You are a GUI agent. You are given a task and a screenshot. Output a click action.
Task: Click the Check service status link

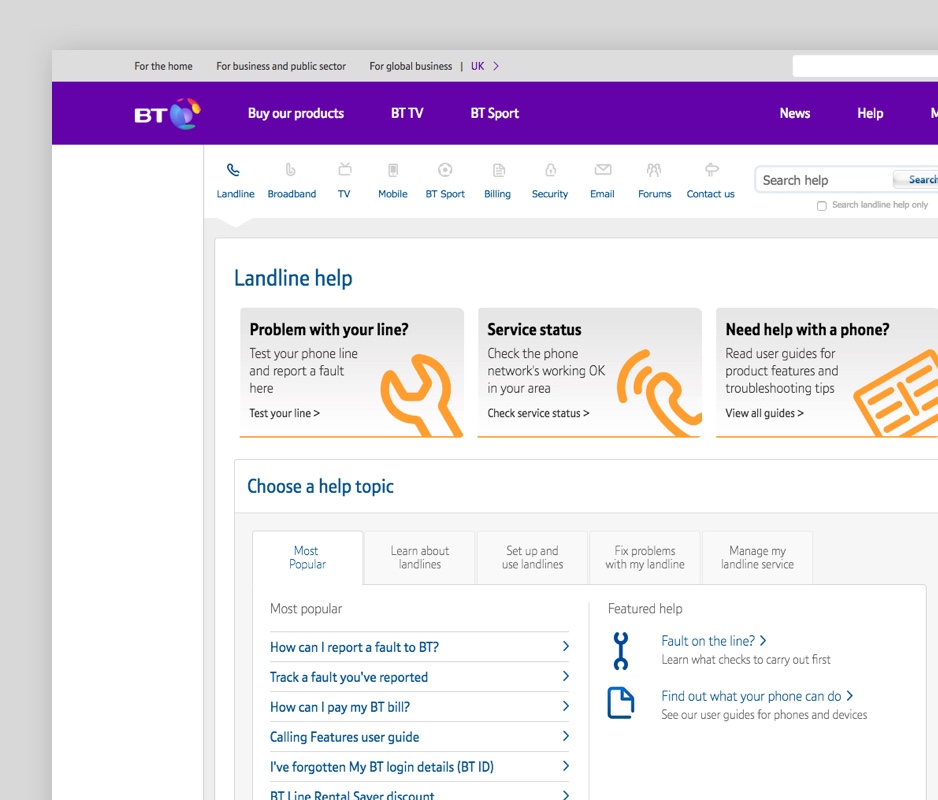click(x=538, y=413)
